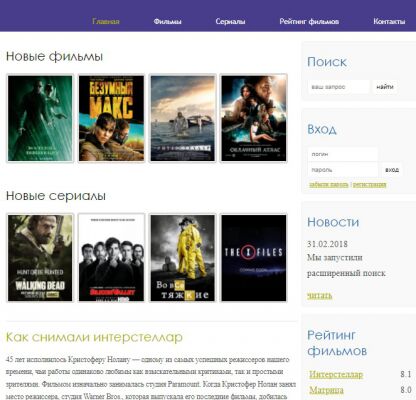416x400 pixels.
Task: Open the Безумный Макс movie poster
Action: click(x=111, y=118)
